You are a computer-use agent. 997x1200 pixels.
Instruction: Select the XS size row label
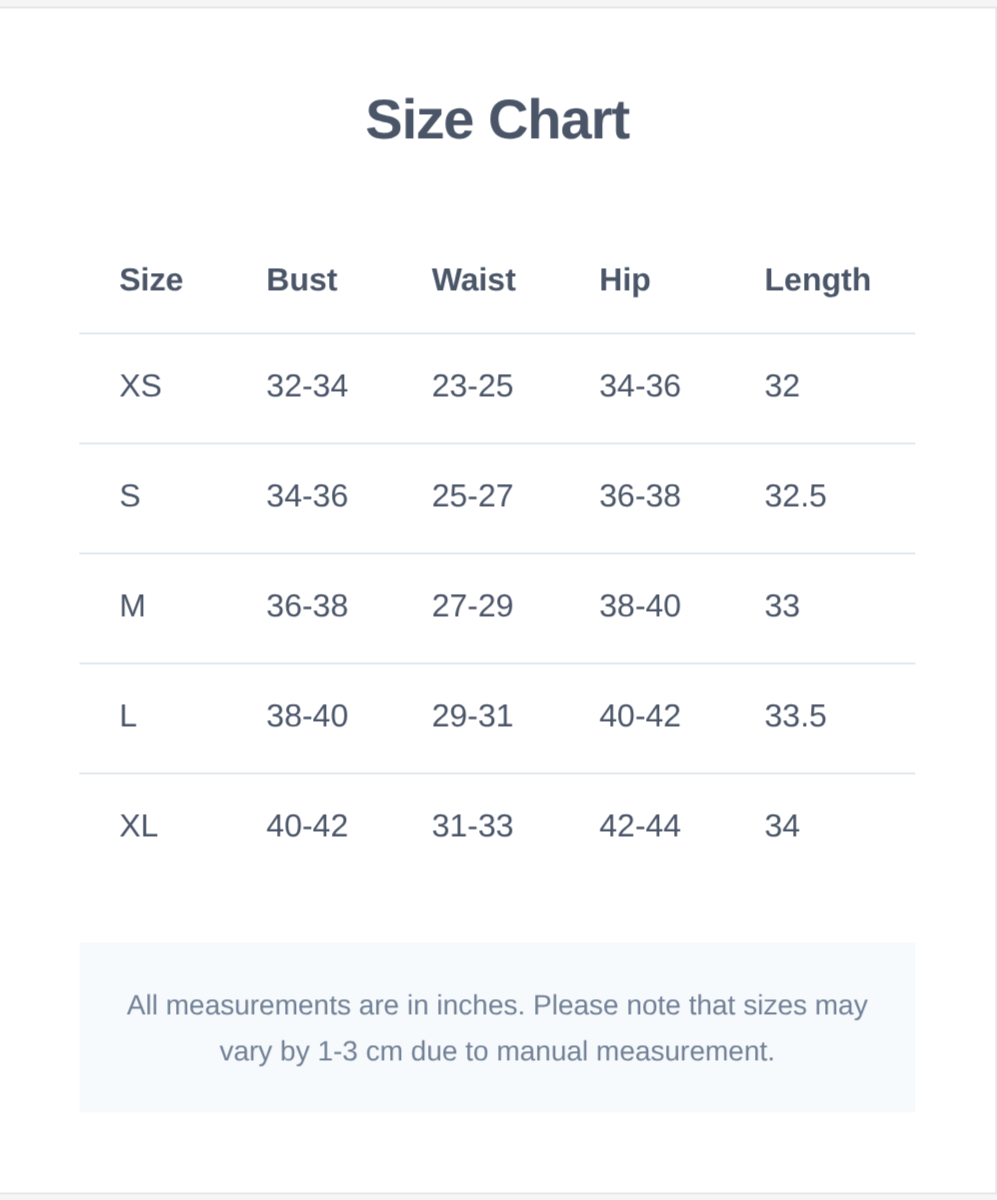pyautogui.click(x=140, y=386)
